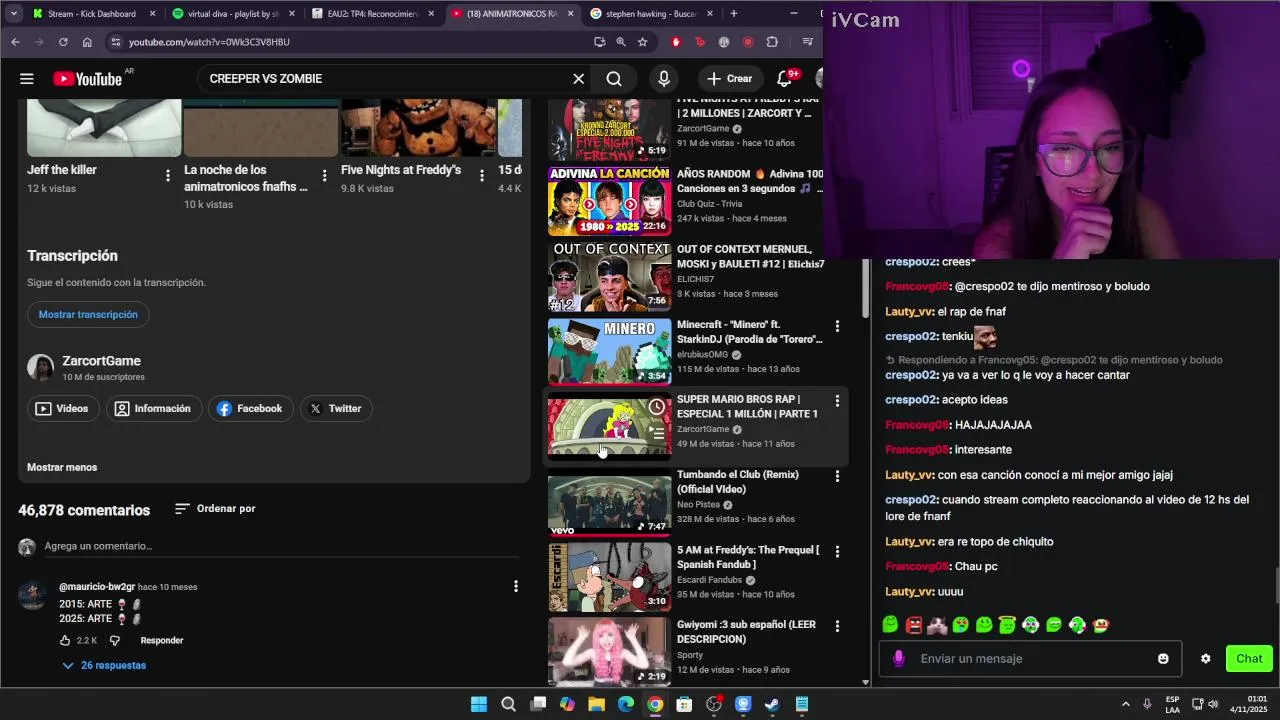Click the zoom magnifier in address bar
The width and height of the screenshot is (1280, 720).
pos(621,42)
